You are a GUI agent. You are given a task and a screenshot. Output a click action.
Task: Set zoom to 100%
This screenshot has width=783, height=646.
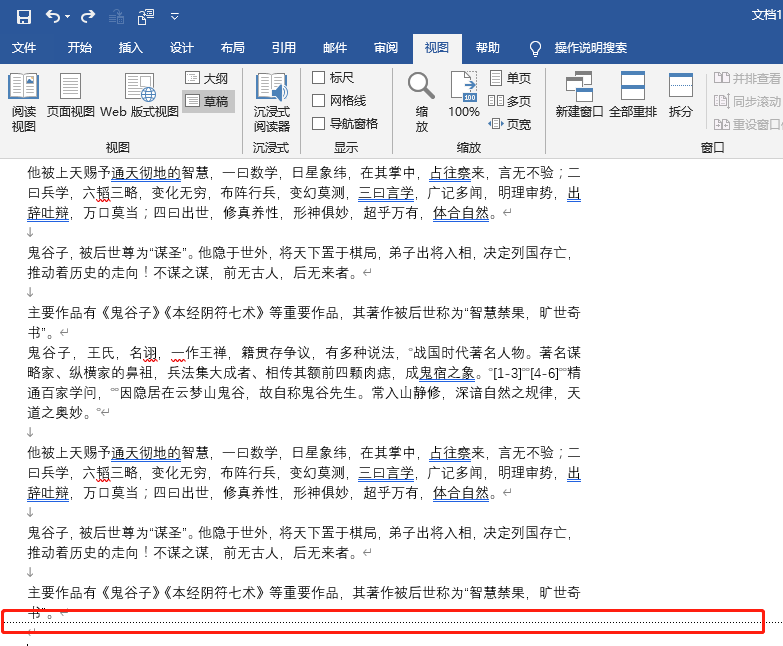463,98
